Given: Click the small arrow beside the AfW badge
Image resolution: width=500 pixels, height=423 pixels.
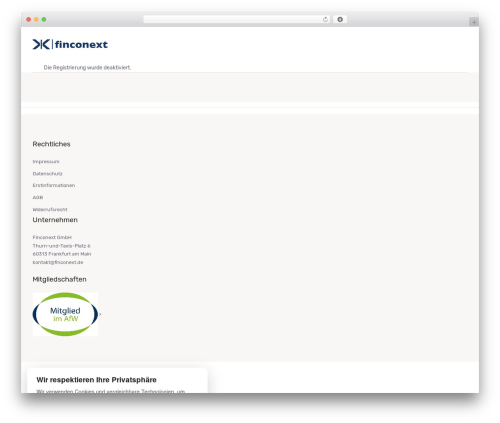Looking at the screenshot, I should point(100,314).
